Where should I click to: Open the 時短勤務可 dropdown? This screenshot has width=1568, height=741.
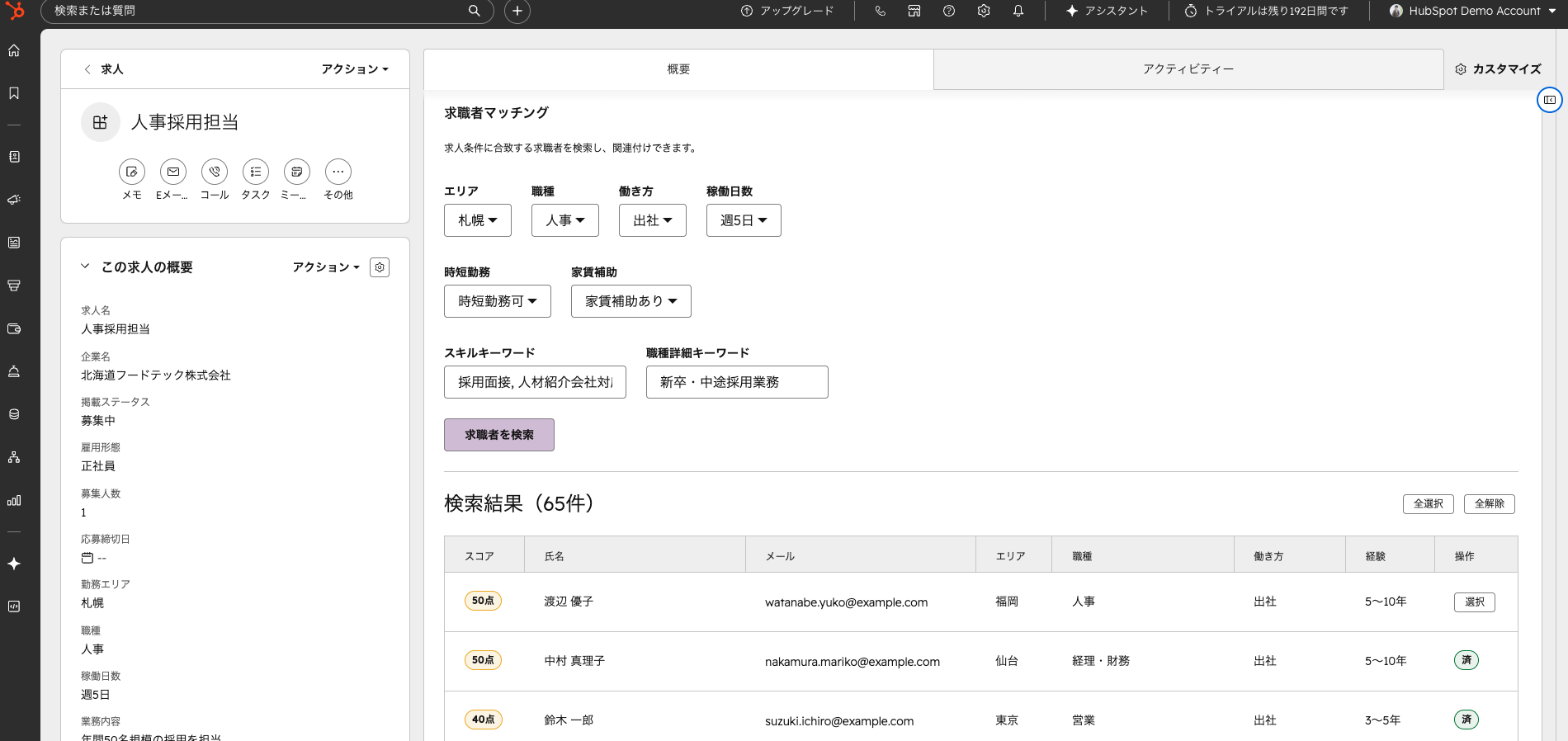click(x=498, y=301)
